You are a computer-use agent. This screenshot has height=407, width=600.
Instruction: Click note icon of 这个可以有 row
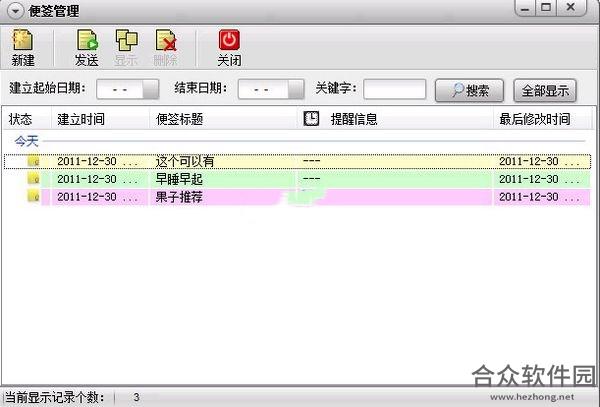click(x=34, y=161)
